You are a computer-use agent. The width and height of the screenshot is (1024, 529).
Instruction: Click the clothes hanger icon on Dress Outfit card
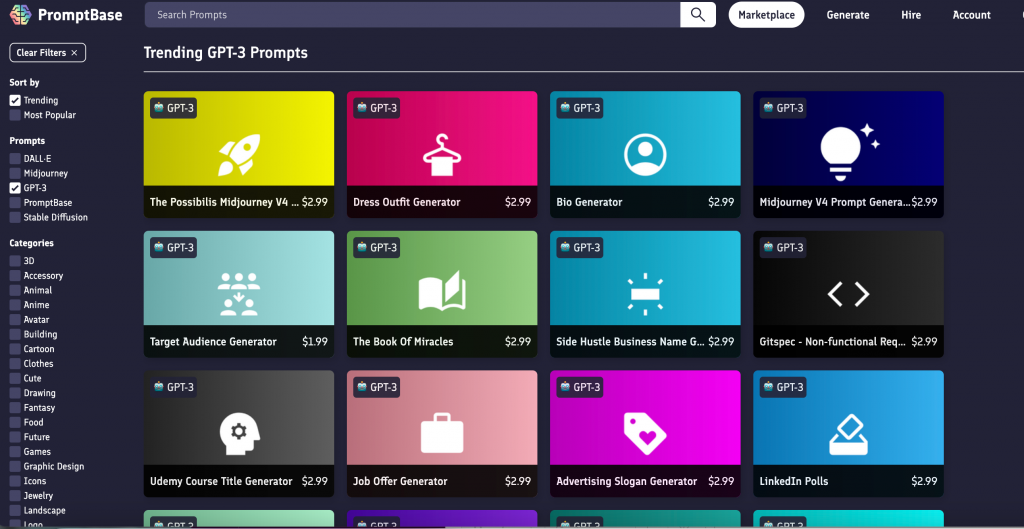[442, 155]
